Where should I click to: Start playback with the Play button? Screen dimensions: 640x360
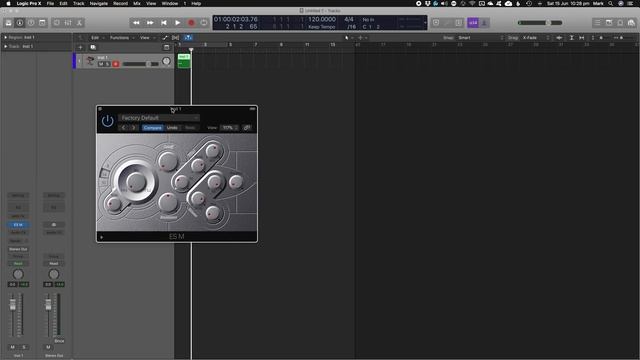(x=178, y=23)
